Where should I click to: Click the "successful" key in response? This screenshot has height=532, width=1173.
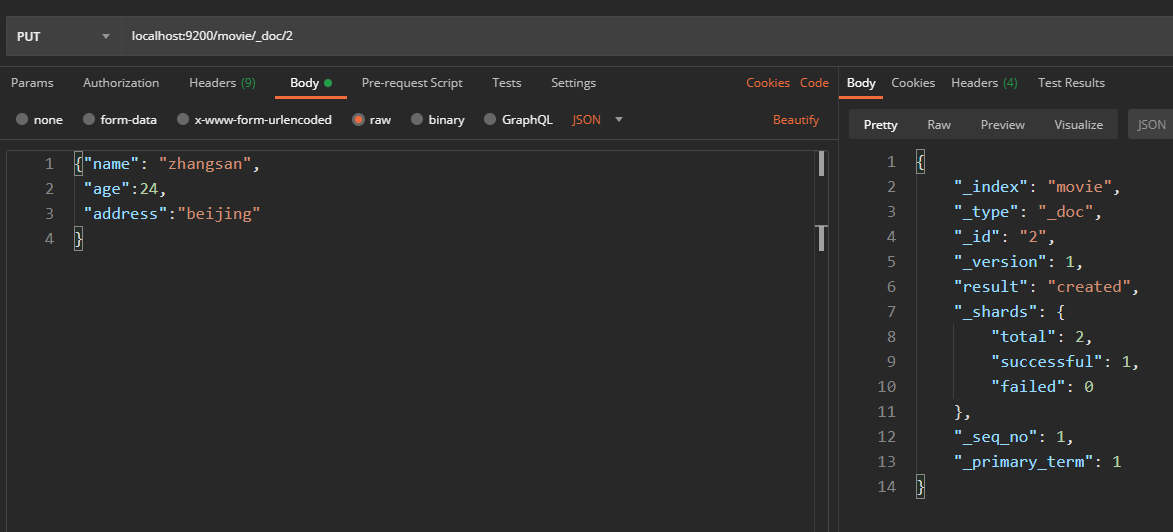(1047, 361)
